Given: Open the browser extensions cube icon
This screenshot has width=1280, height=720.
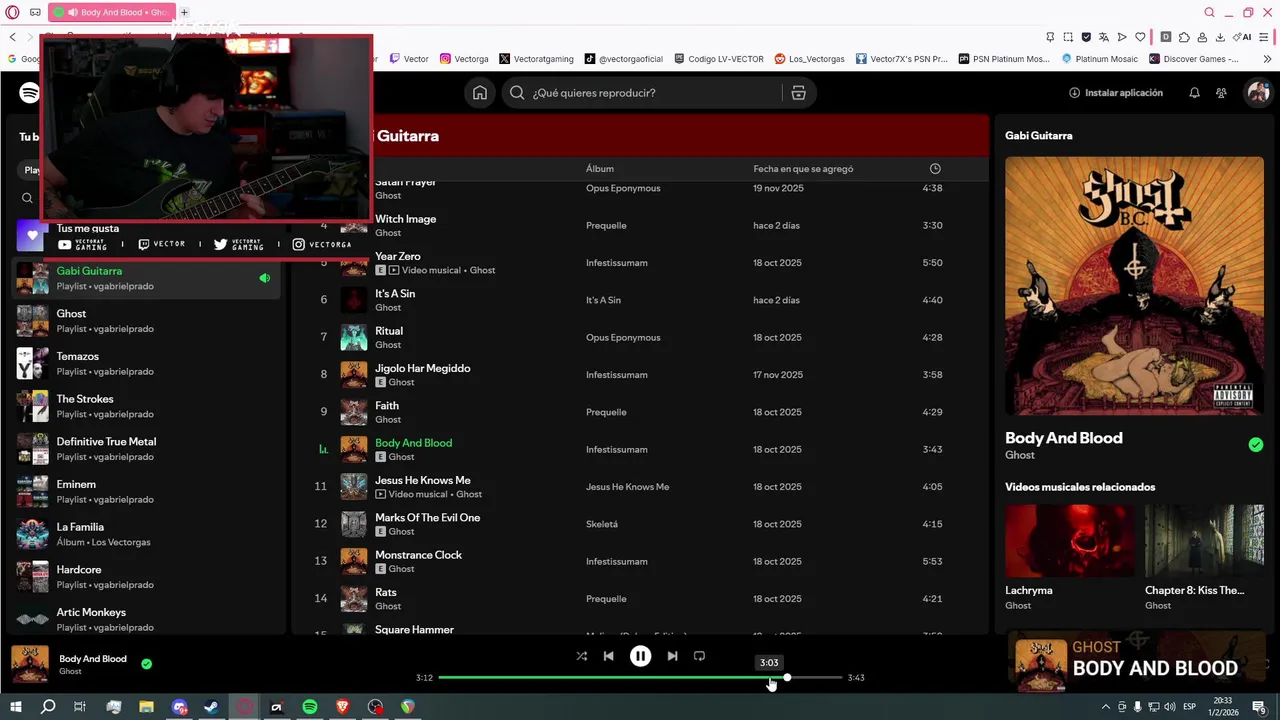Looking at the screenshot, I should [1184, 37].
